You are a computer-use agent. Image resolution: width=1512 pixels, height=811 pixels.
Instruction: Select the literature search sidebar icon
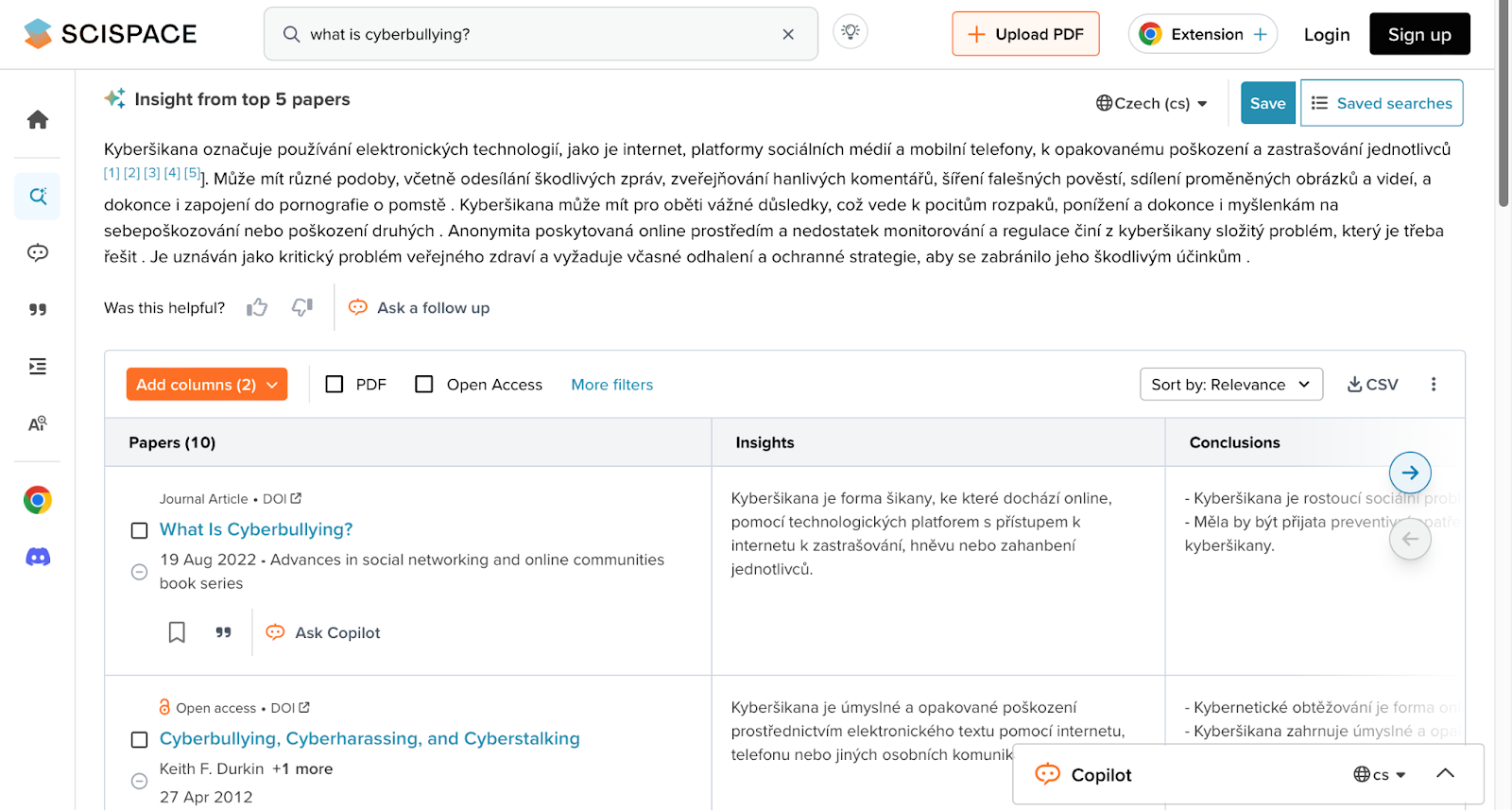point(38,196)
